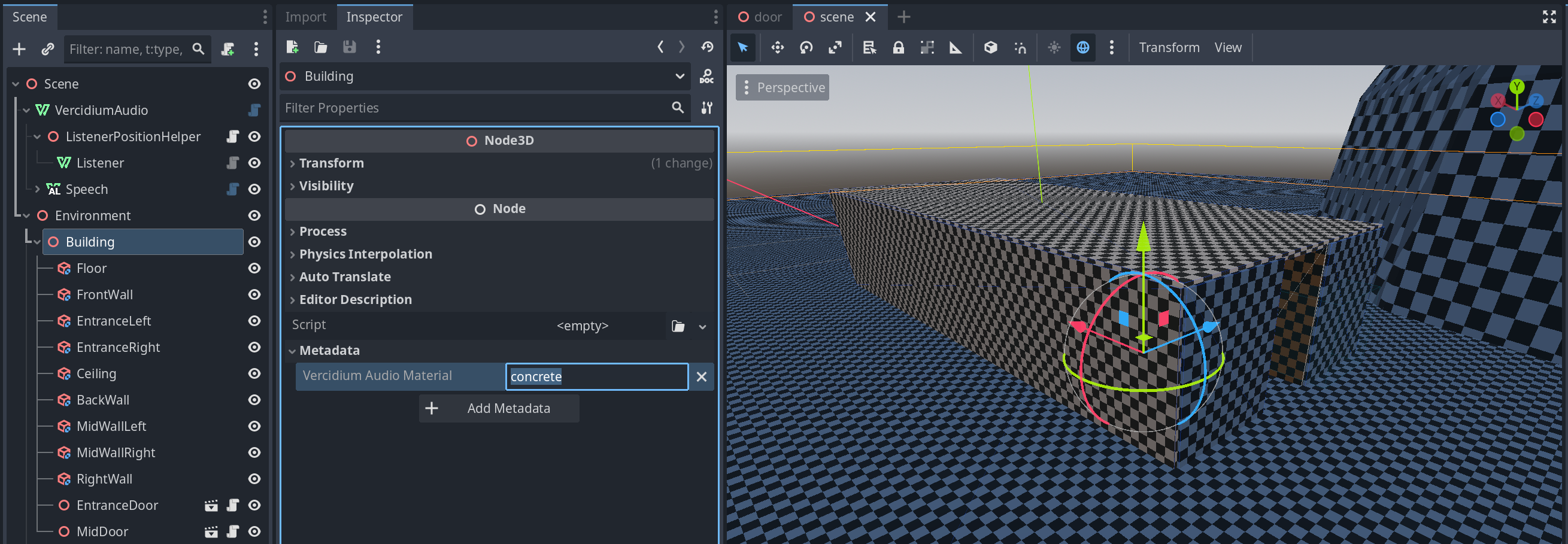Screen dimensions: 1568x544
Task: Lock selected node with padlock icon
Action: click(899, 47)
